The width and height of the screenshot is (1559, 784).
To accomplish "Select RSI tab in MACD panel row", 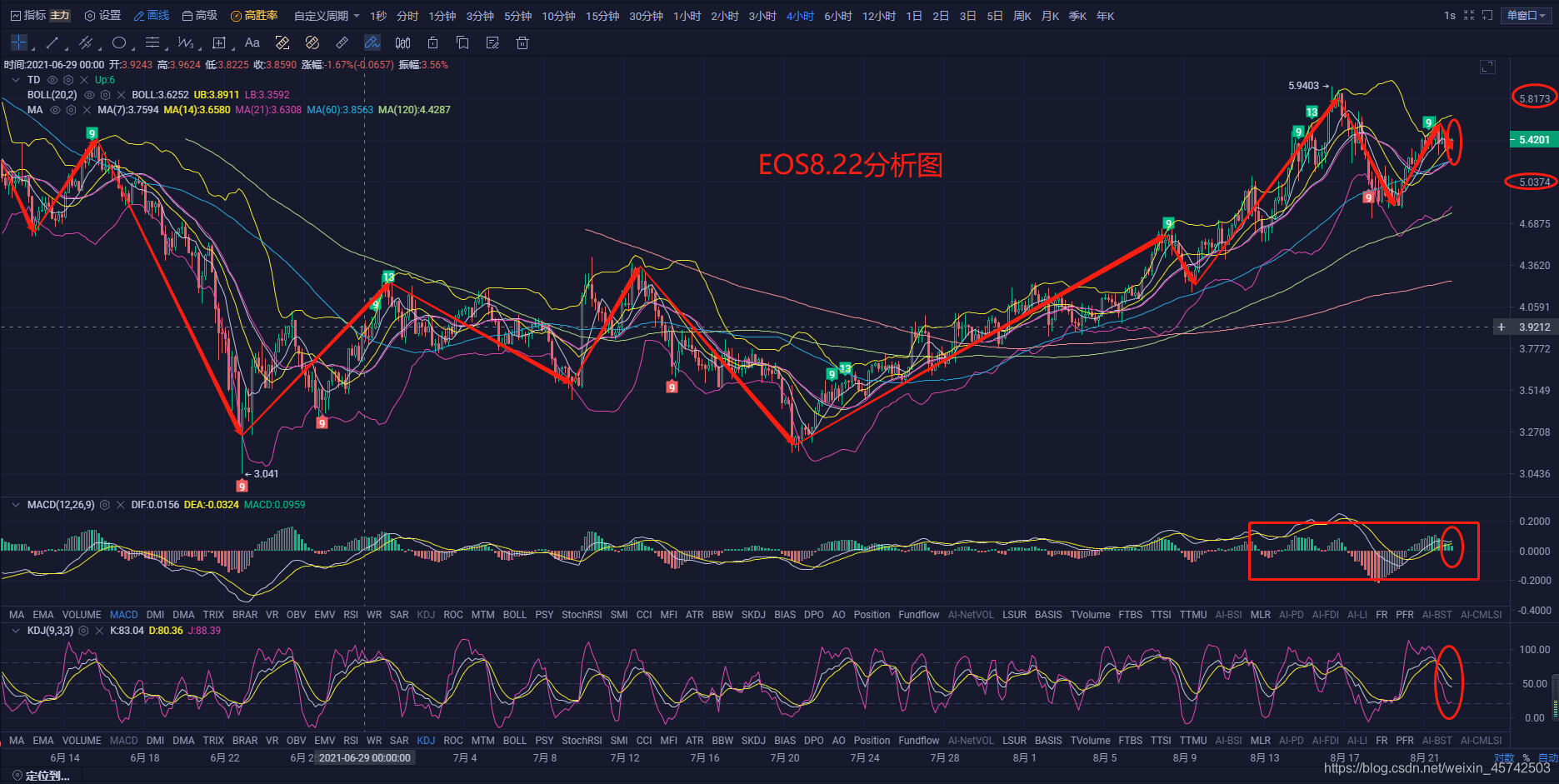I will click(351, 615).
